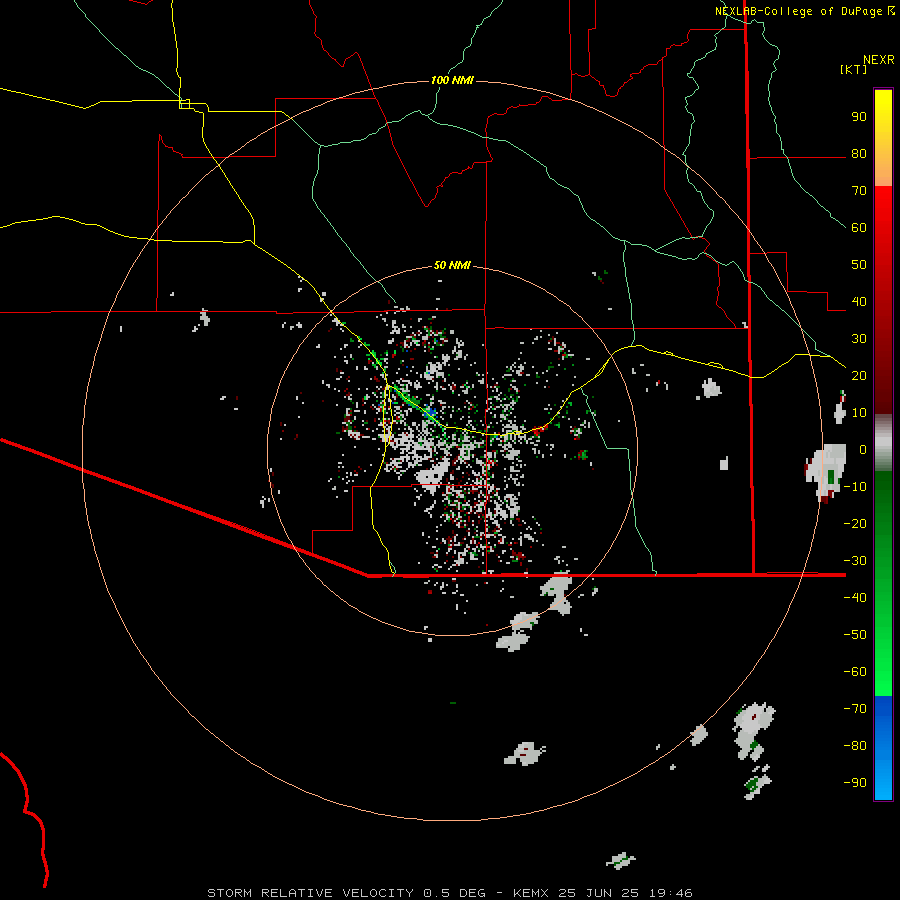Click the -90 value on the velocity scale
The height and width of the screenshot is (900, 900).
coord(855,783)
